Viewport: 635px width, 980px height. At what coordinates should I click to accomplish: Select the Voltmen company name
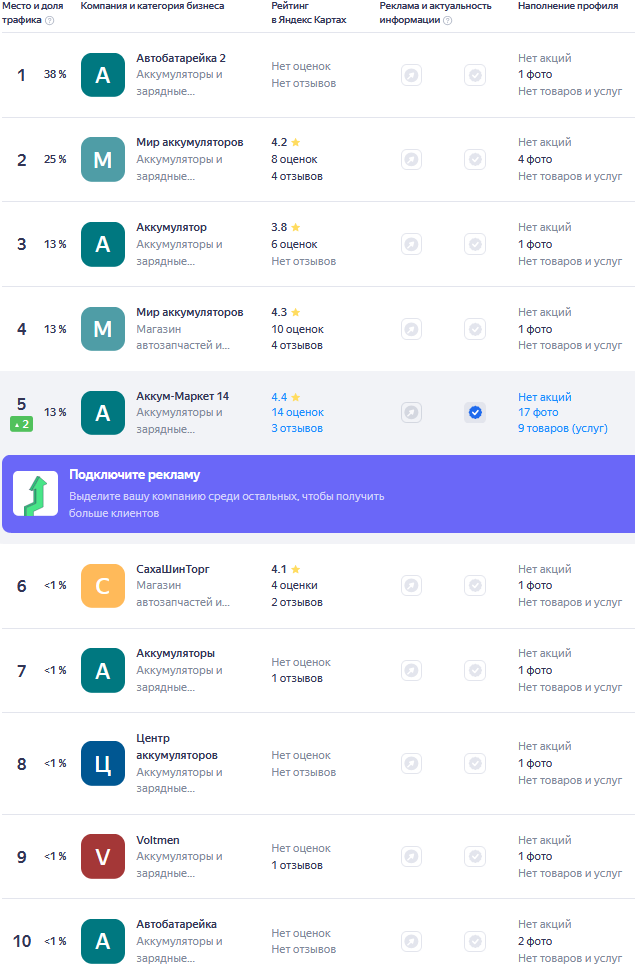coord(158,840)
